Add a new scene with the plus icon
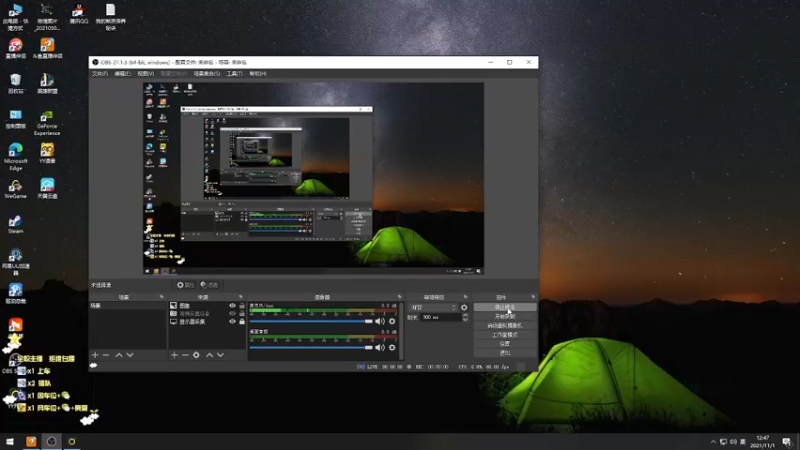This screenshot has height=450, width=800. [x=95, y=355]
